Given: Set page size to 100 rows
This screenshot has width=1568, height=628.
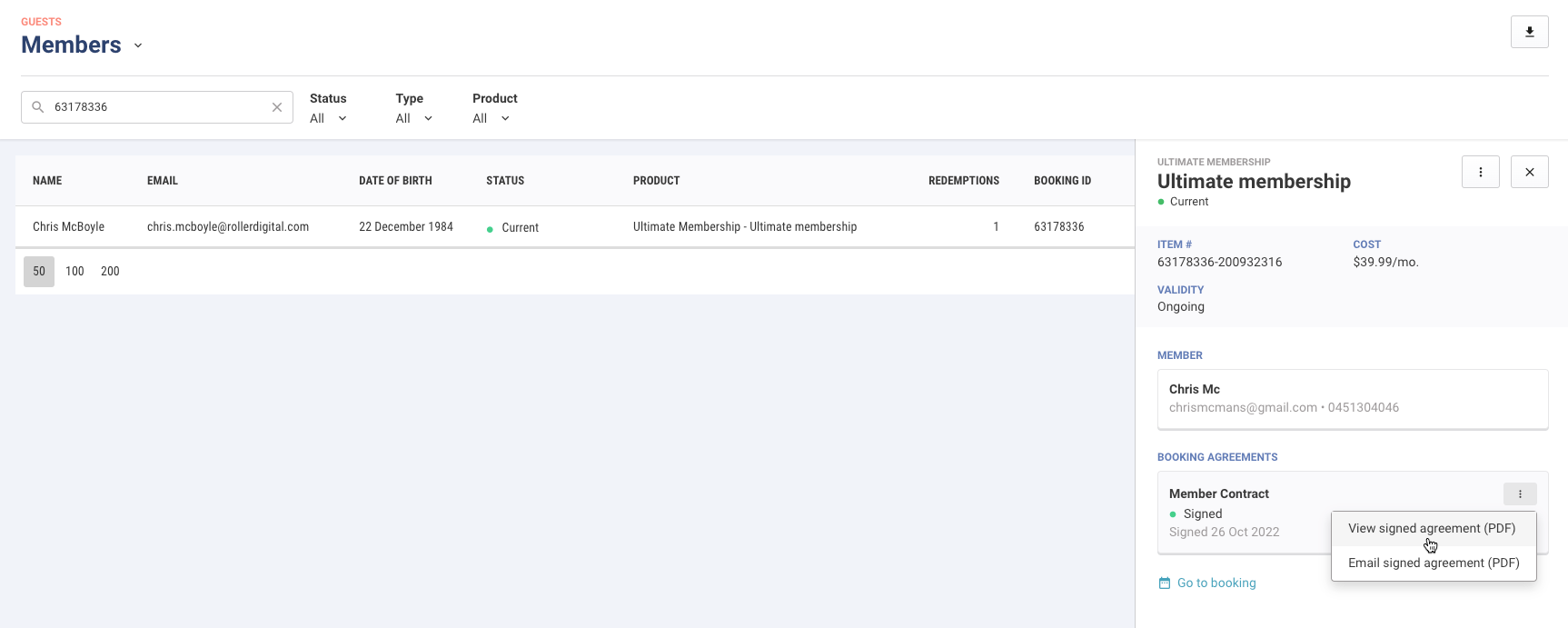Looking at the screenshot, I should coord(74,271).
